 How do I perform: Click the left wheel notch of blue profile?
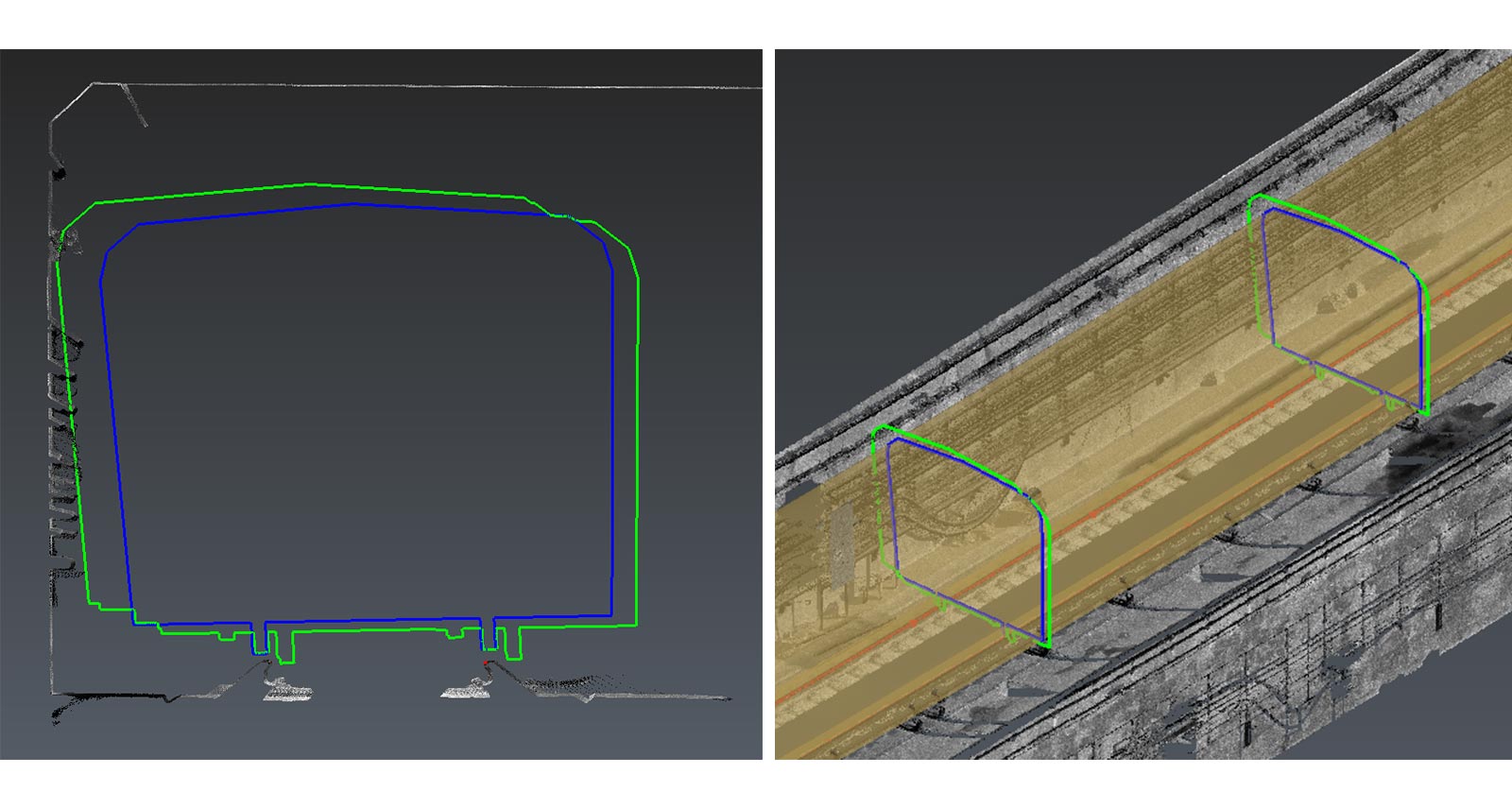[260, 637]
